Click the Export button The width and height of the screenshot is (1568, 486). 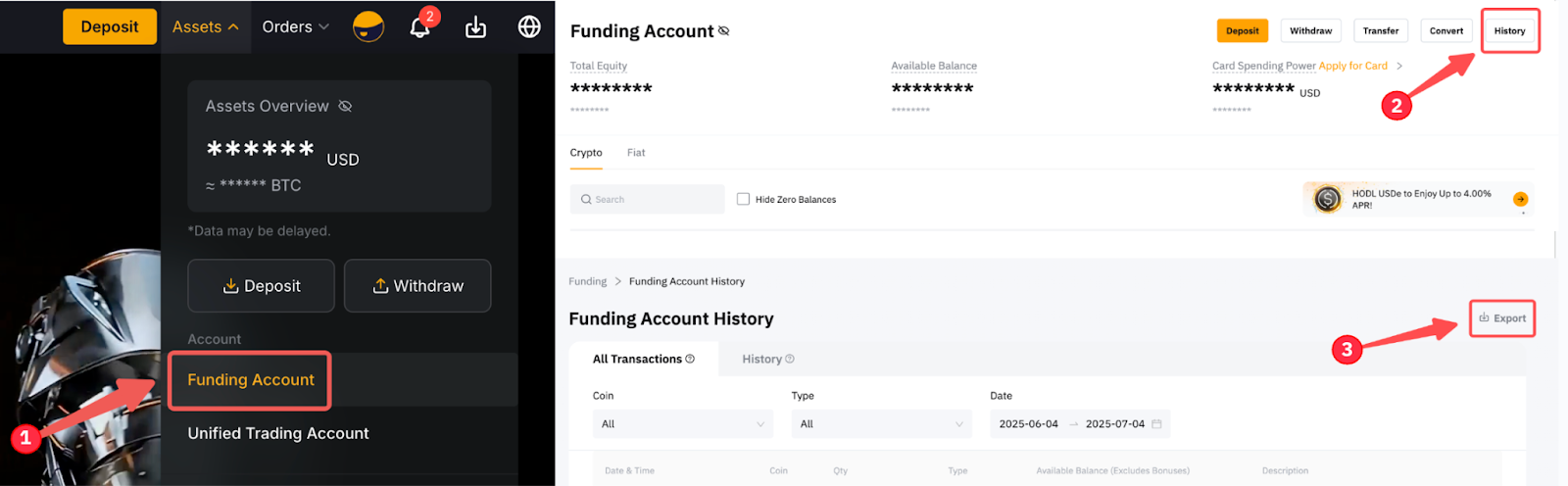(x=1502, y=318)
